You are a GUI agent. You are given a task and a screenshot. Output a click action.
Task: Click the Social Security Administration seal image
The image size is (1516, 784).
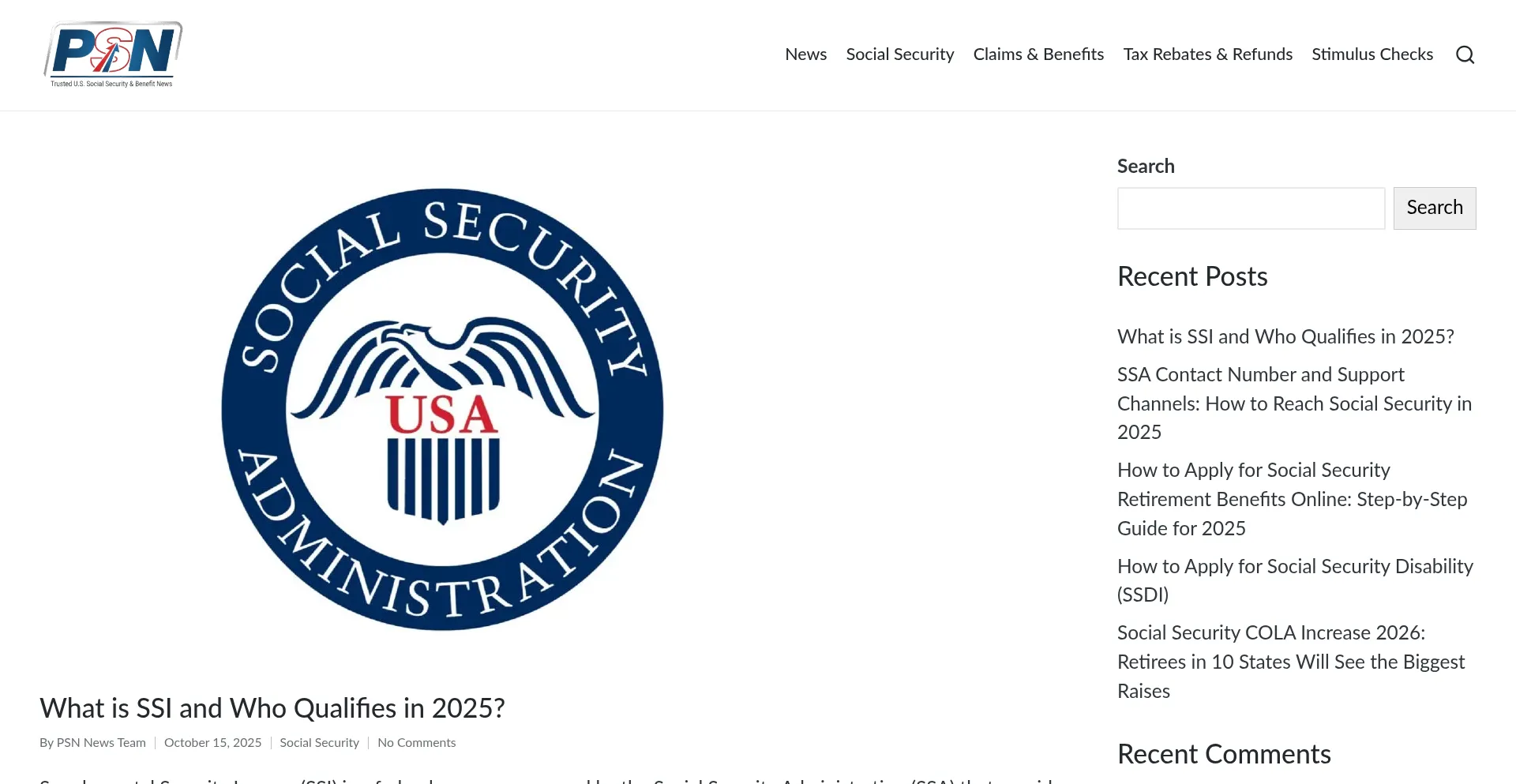point(442,409)
